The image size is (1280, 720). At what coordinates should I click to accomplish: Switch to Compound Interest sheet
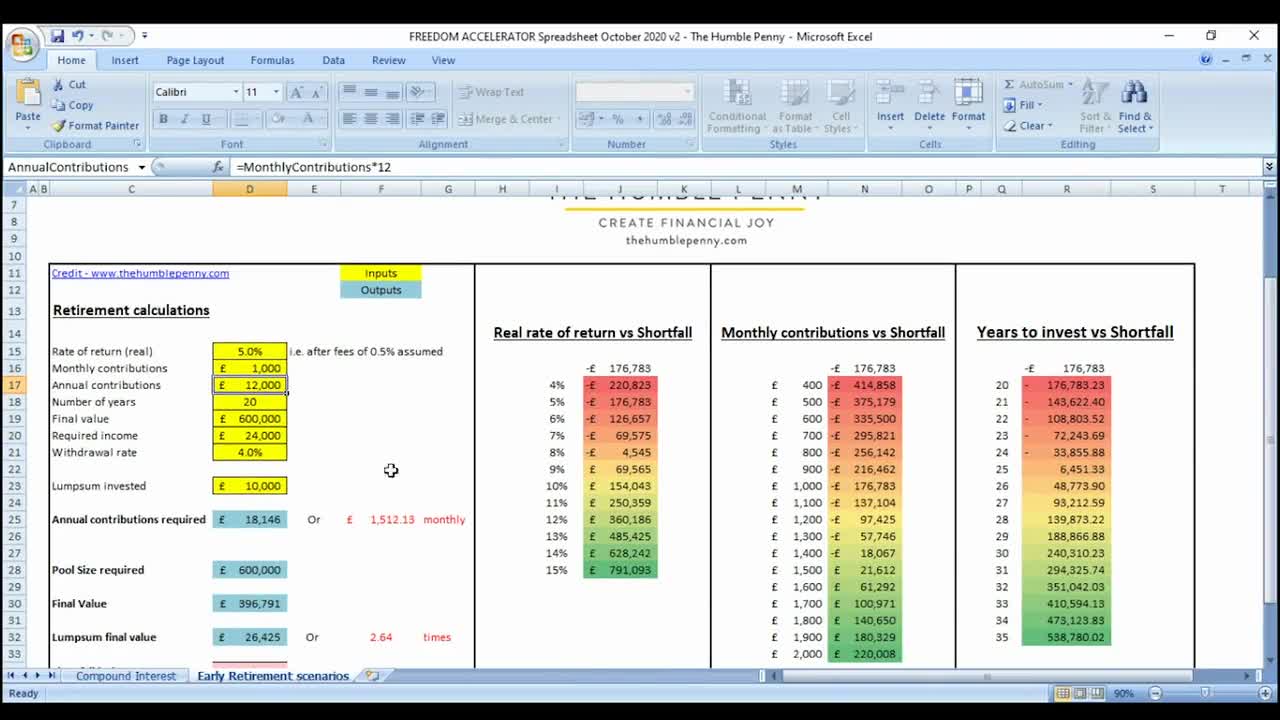125,676
